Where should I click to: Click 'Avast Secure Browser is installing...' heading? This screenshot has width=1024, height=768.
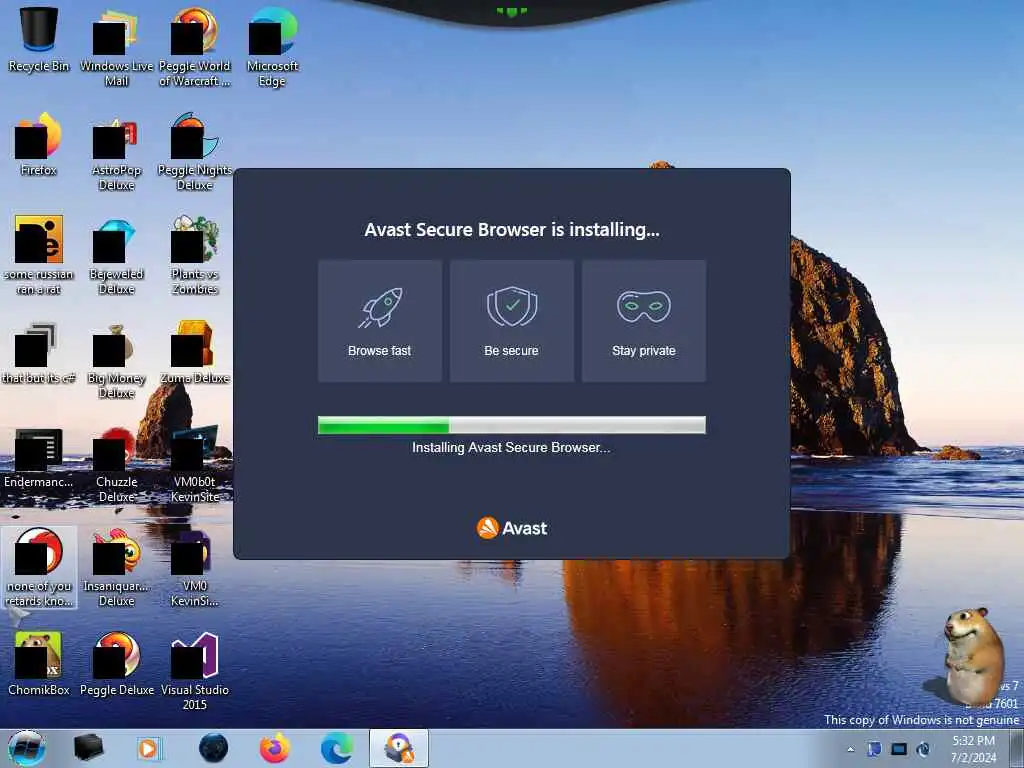[512, 230]
